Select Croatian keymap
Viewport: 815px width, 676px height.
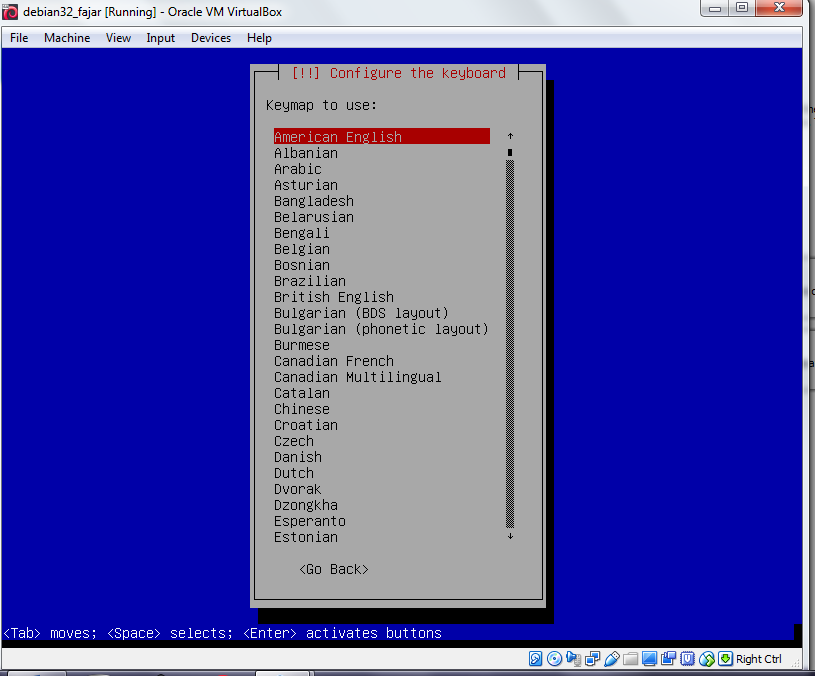click(306, 425)
